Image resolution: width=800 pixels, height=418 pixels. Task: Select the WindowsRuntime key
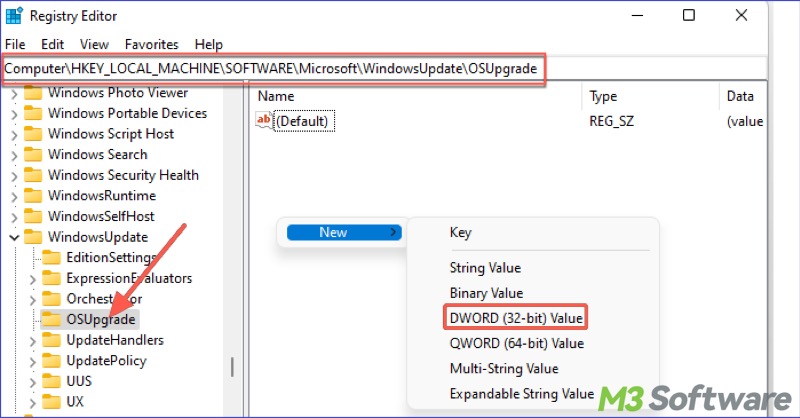coord(102,195)
